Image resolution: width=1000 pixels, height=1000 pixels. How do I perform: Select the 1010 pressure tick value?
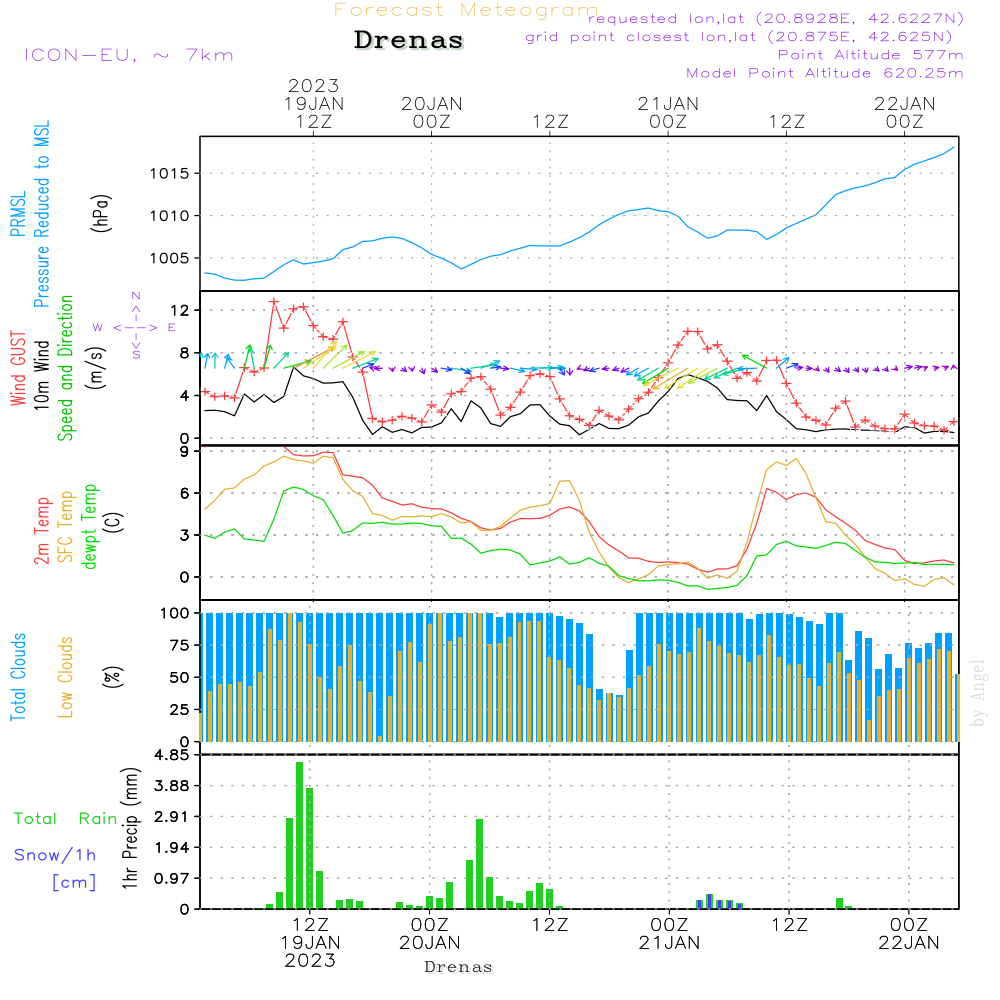pos(169,216)
